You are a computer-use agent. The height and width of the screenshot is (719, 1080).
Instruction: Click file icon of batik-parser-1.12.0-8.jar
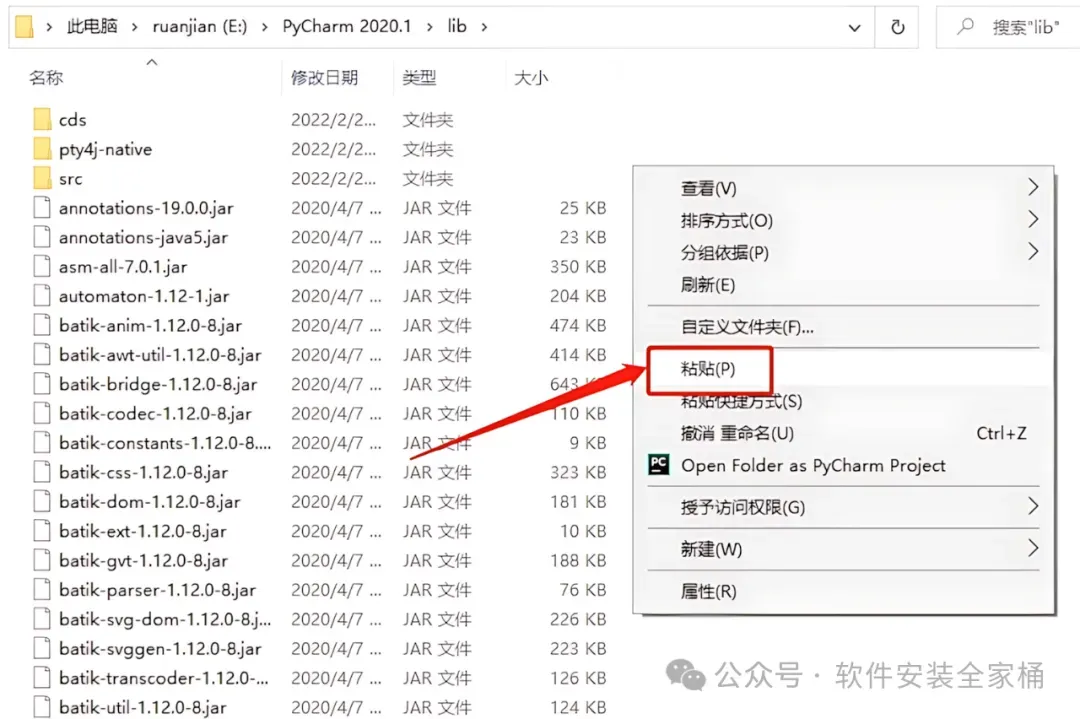(42, 590)
